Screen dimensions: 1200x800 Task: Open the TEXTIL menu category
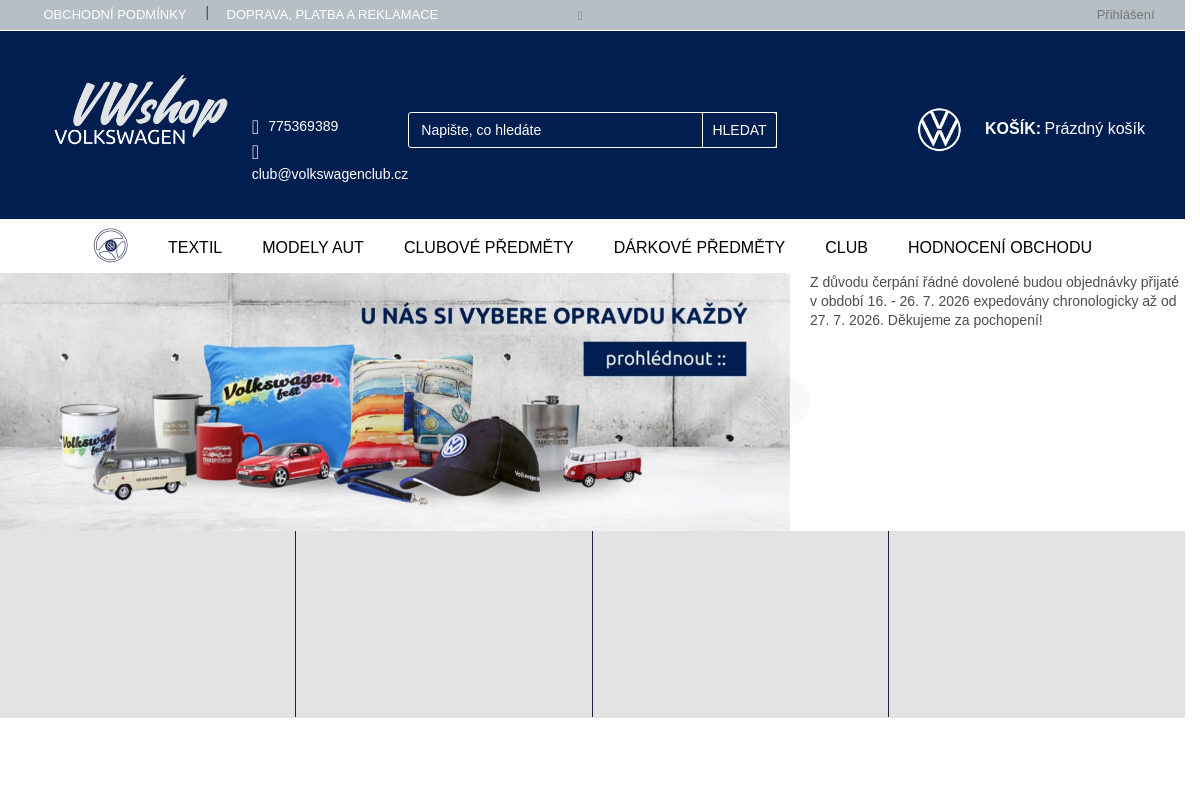[195, 247]
